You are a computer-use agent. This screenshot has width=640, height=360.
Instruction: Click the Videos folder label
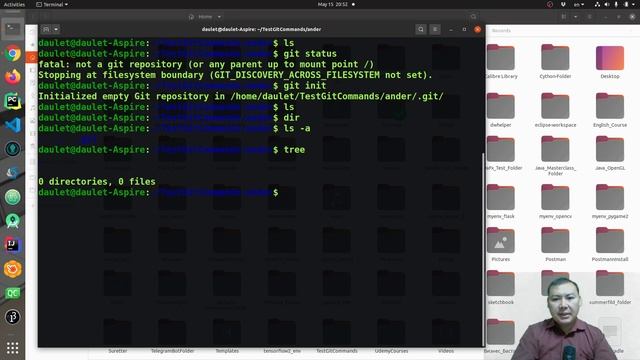pyautogui.click(x=446, y=351)
